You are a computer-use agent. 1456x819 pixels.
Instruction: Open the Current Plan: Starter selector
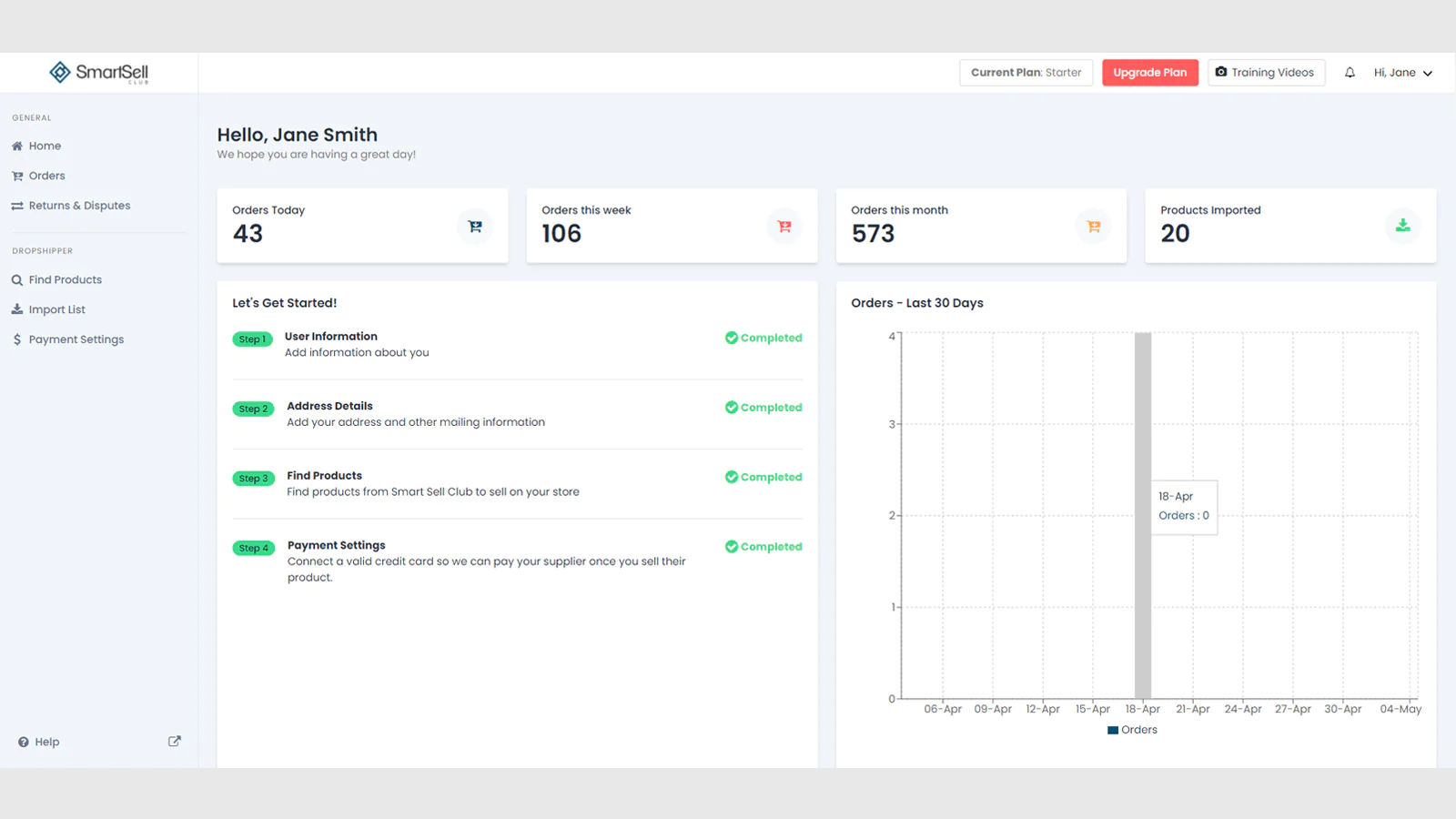1026,73
